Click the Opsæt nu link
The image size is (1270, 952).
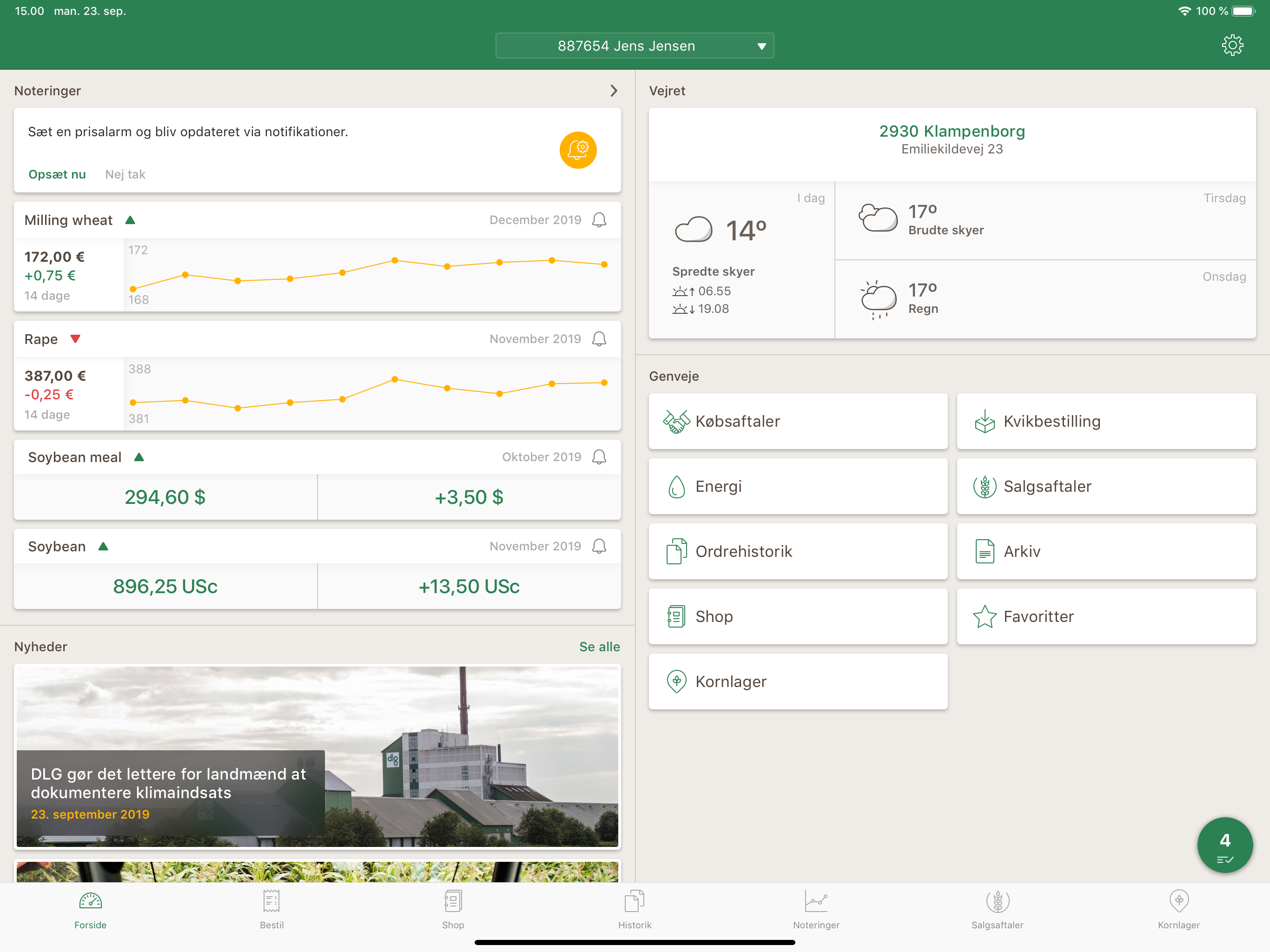57,175
